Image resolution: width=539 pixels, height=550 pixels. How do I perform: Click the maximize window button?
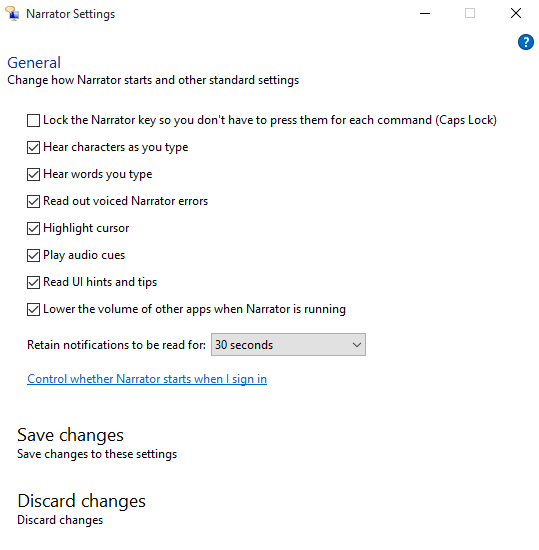click(470, 14)
